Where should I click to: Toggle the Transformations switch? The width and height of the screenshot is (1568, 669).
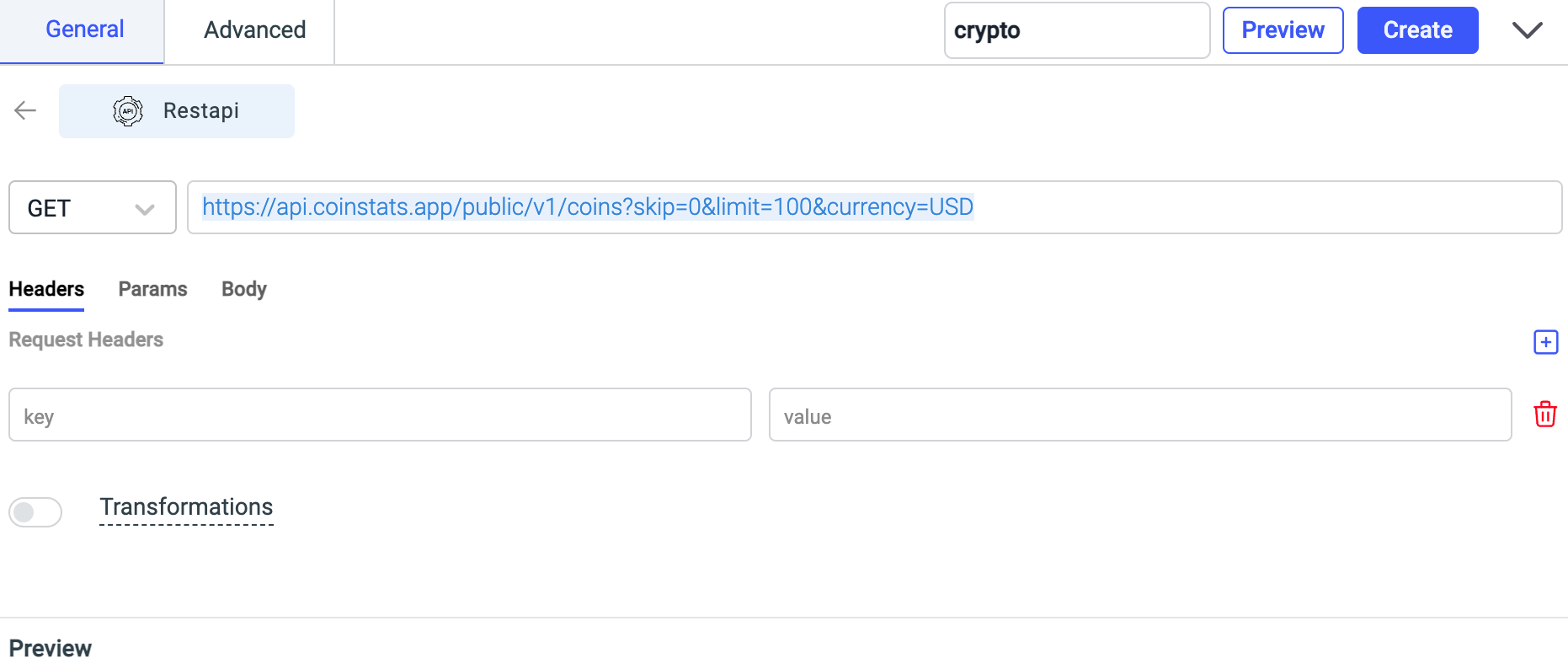35,511
